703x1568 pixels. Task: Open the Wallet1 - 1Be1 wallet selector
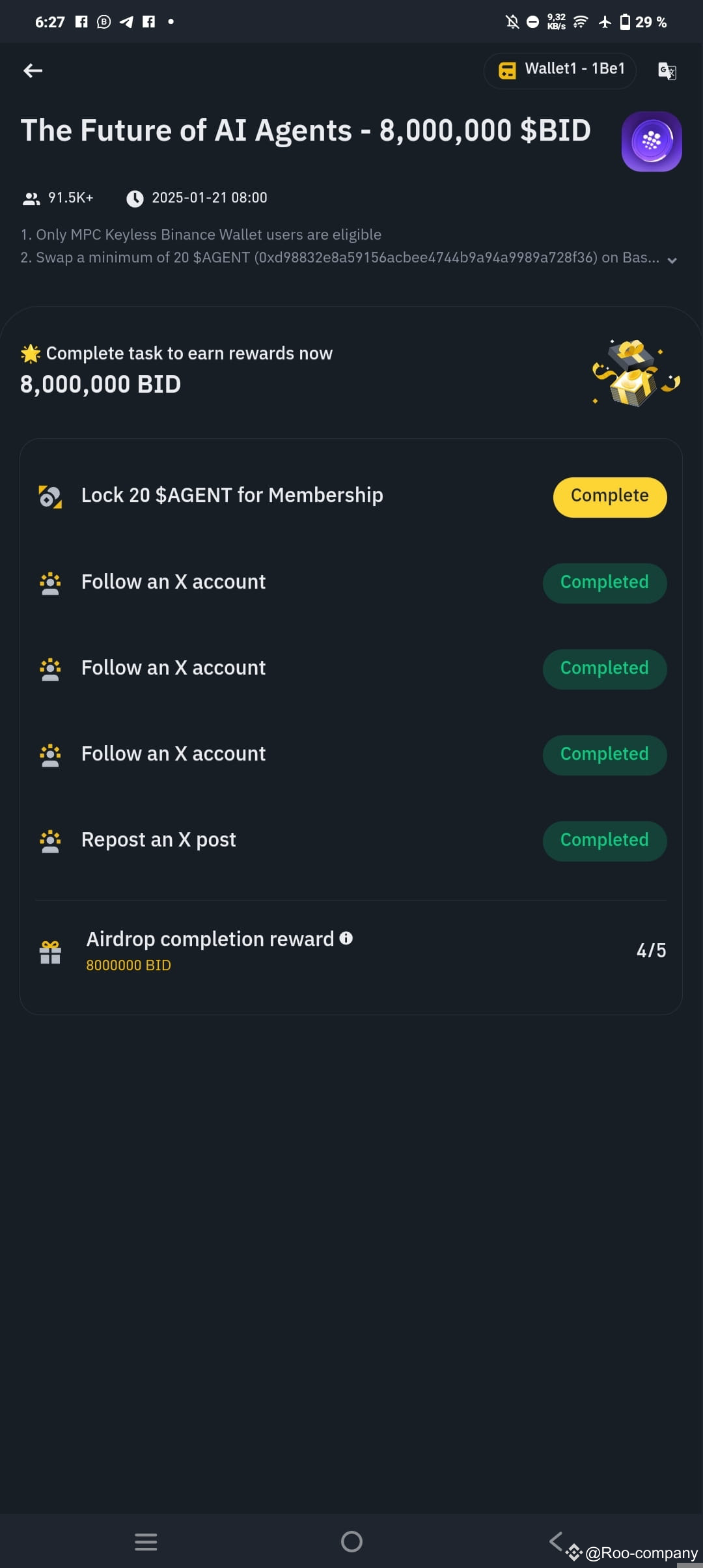pyautogui.click(x=560, y=70)
